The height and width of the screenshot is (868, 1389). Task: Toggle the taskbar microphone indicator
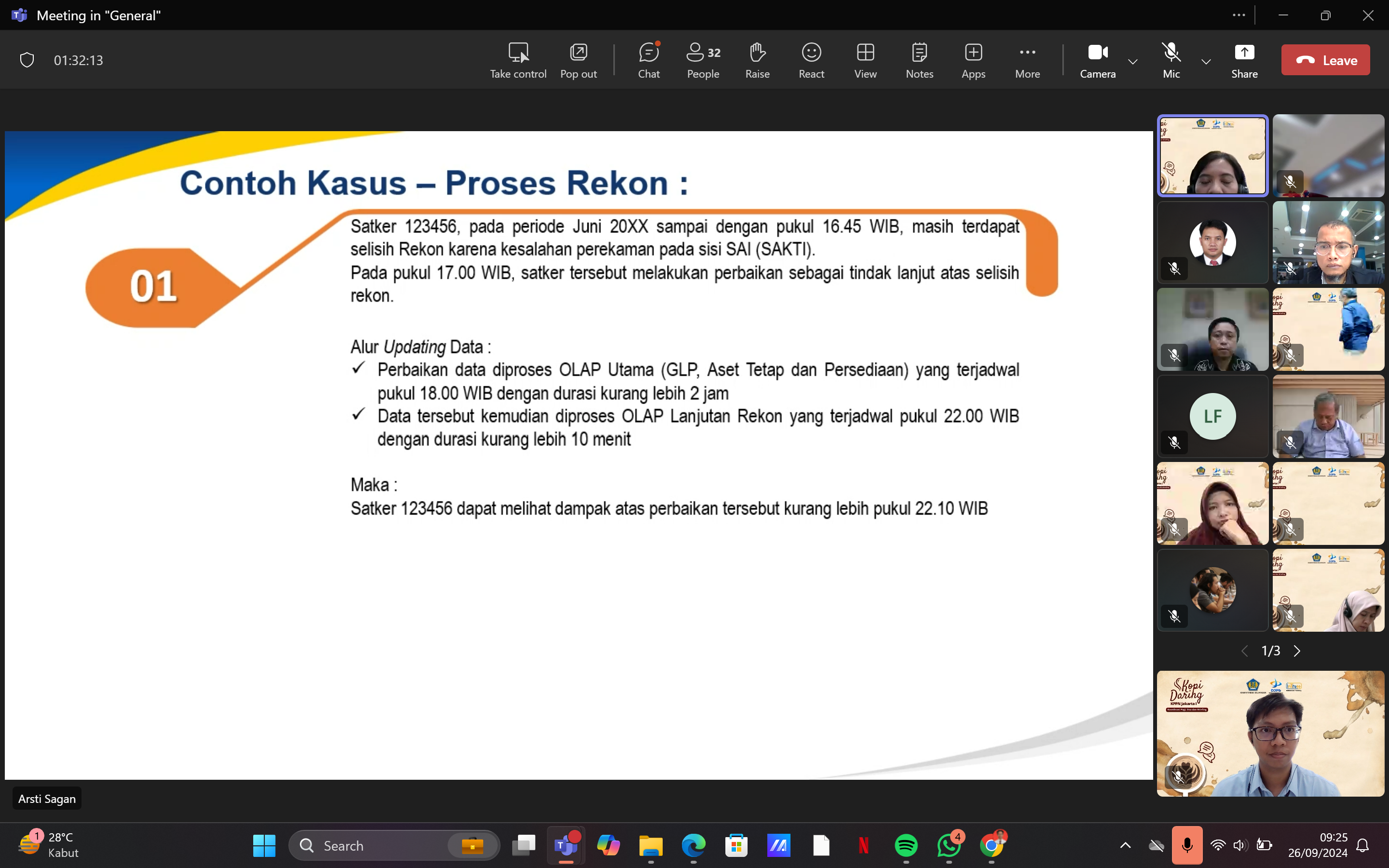(1186, 845)
